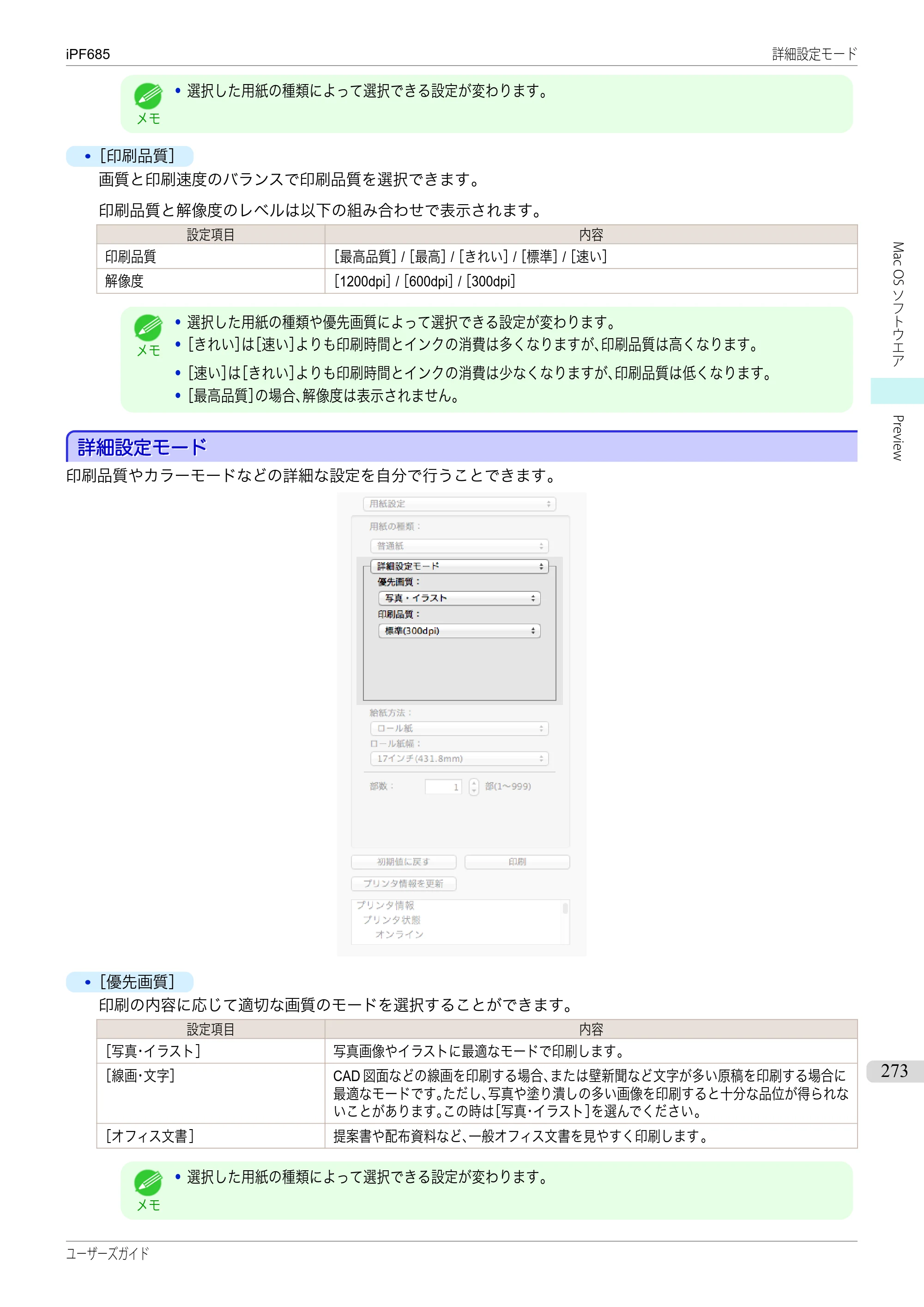924x1307 pixels.
Task: Click the 優先画質: label in the dialog
Action: [399, 582]
